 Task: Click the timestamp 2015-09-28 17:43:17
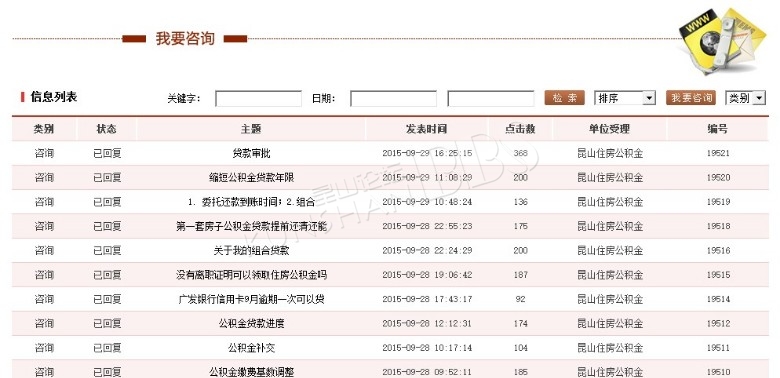point(427,299)
